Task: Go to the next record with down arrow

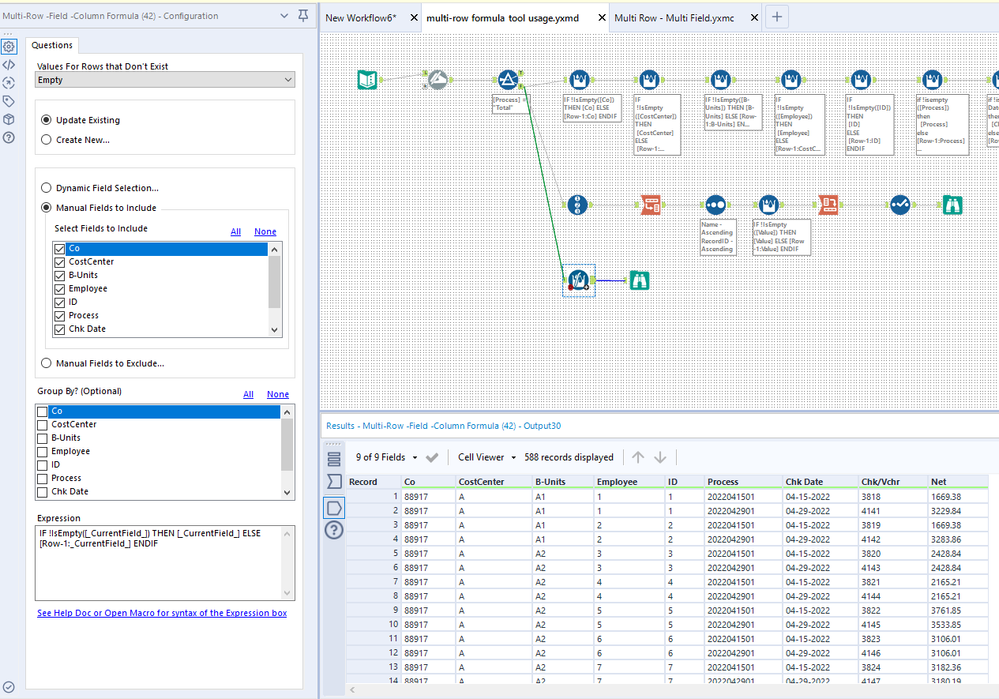Action: pos(660,457)
